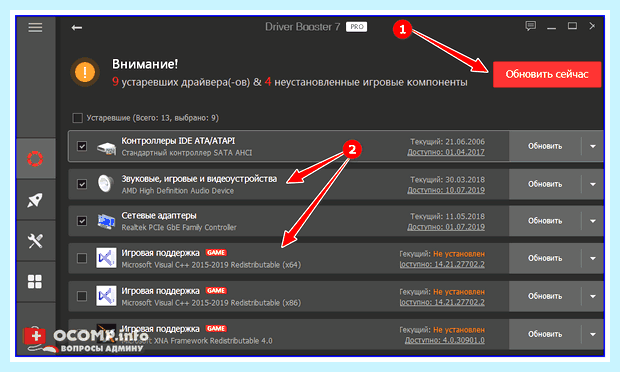Open the 'Доступно: 01.04.2017' link
The image size is (620, 372).
pyautogui.click(x=446, y=152)
